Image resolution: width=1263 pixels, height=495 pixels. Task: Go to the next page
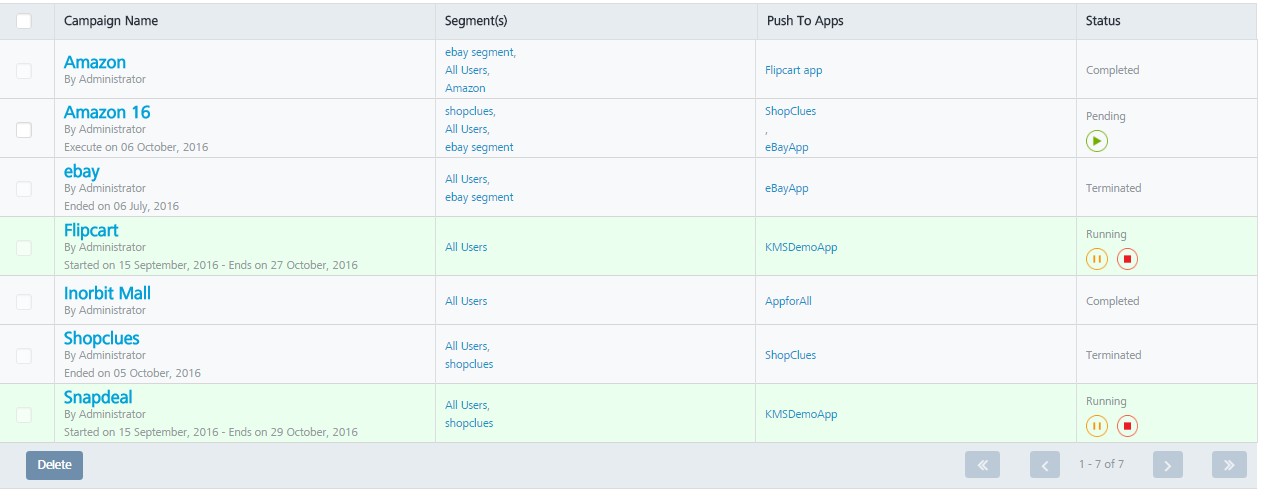click(1167, 465)
